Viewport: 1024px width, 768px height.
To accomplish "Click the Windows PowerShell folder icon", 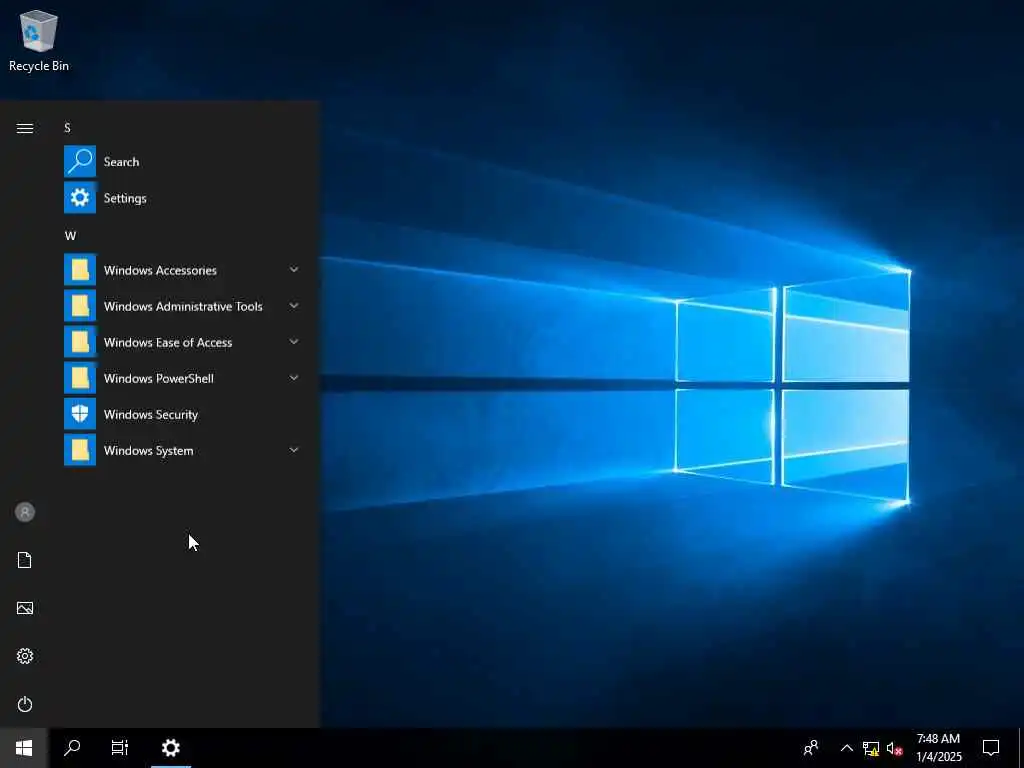I will (x=80, y=378).
